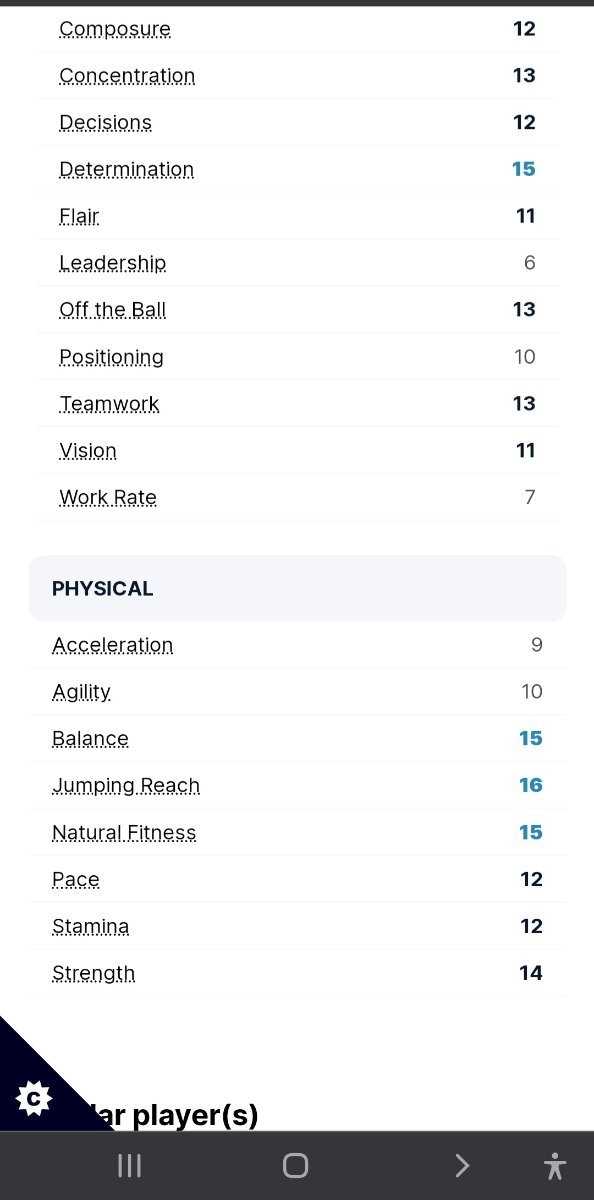Select the Decisions attribute label
Viewport: 594px width, 1200px height.
coord(105,123)
